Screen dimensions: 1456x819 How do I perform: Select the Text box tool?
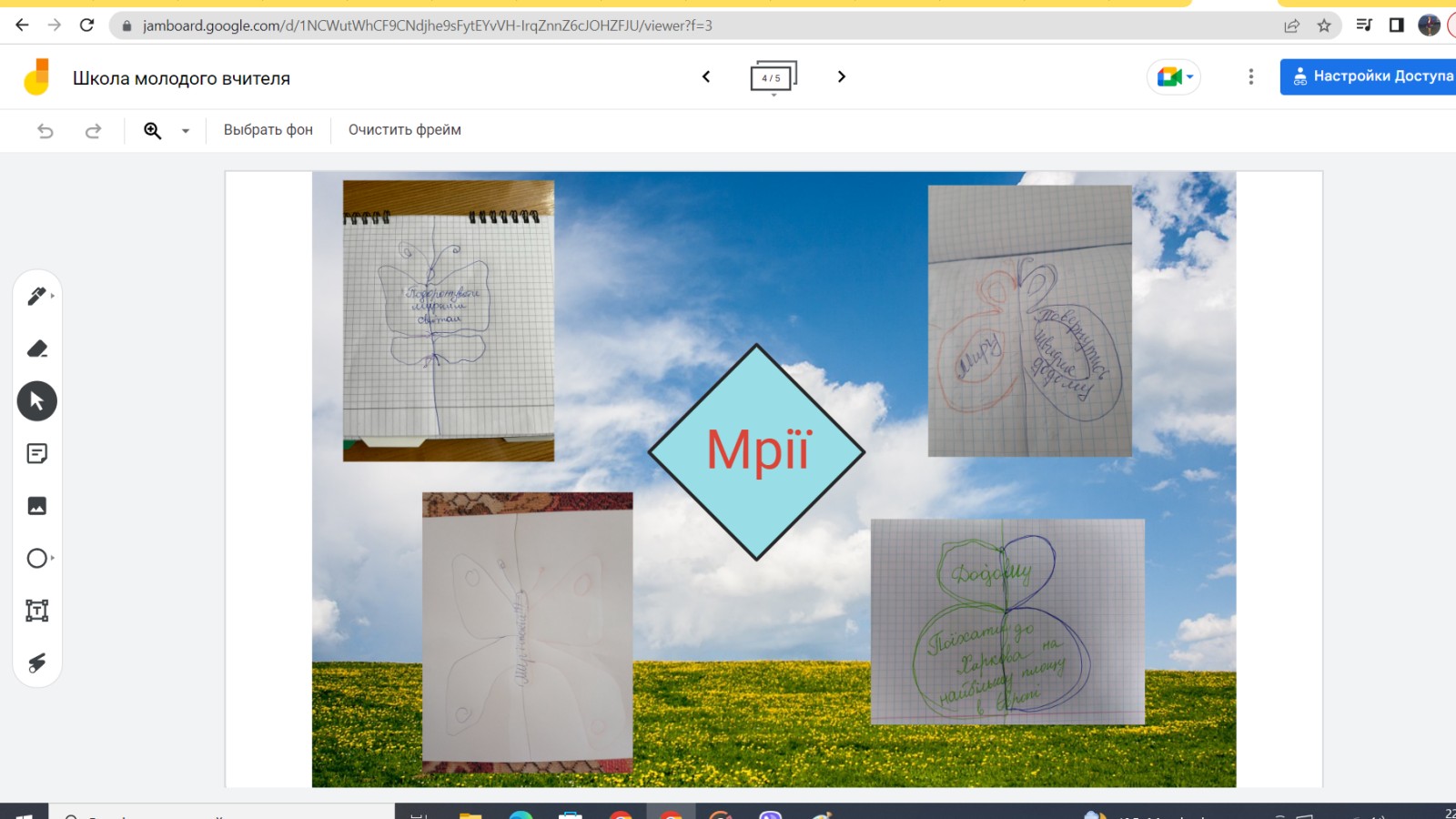36,611
